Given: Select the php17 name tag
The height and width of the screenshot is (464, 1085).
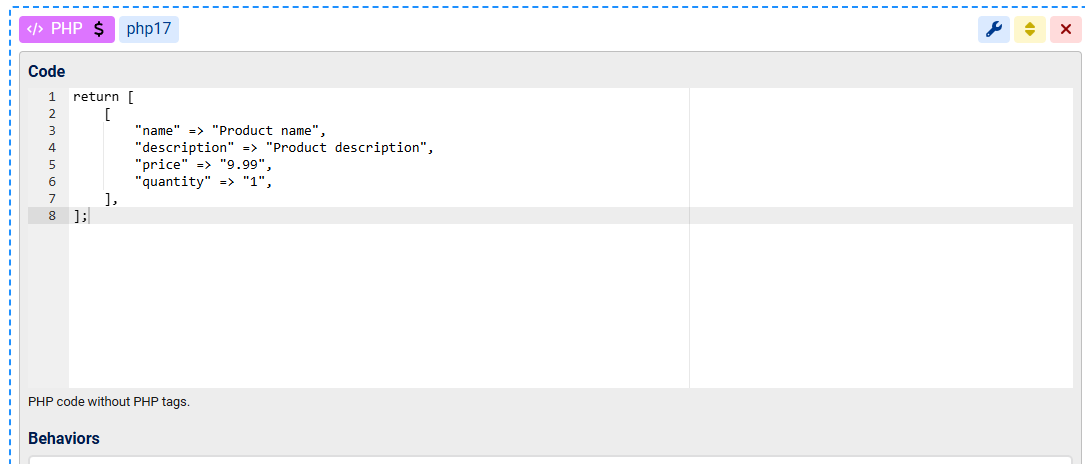Looking at the screenshot, I should [148, 29].
